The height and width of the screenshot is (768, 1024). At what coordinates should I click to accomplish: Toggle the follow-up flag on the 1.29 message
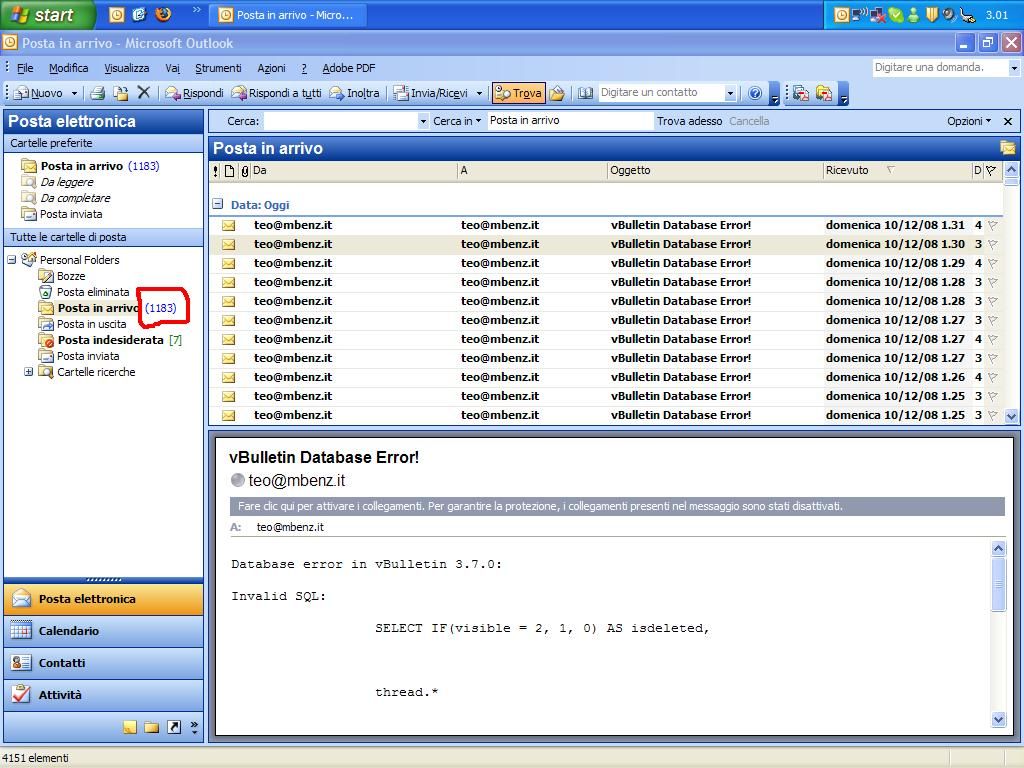click(993, 263)
